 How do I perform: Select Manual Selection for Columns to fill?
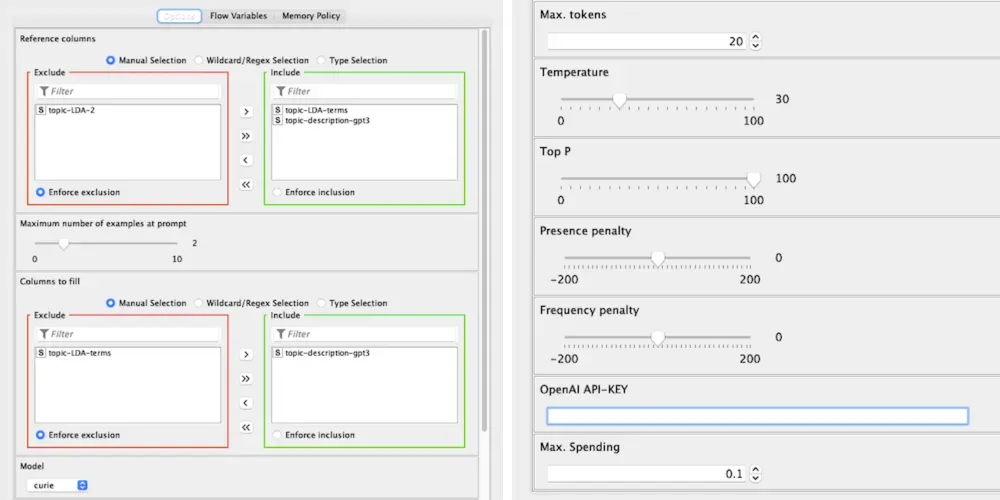[x=146, y=304]
